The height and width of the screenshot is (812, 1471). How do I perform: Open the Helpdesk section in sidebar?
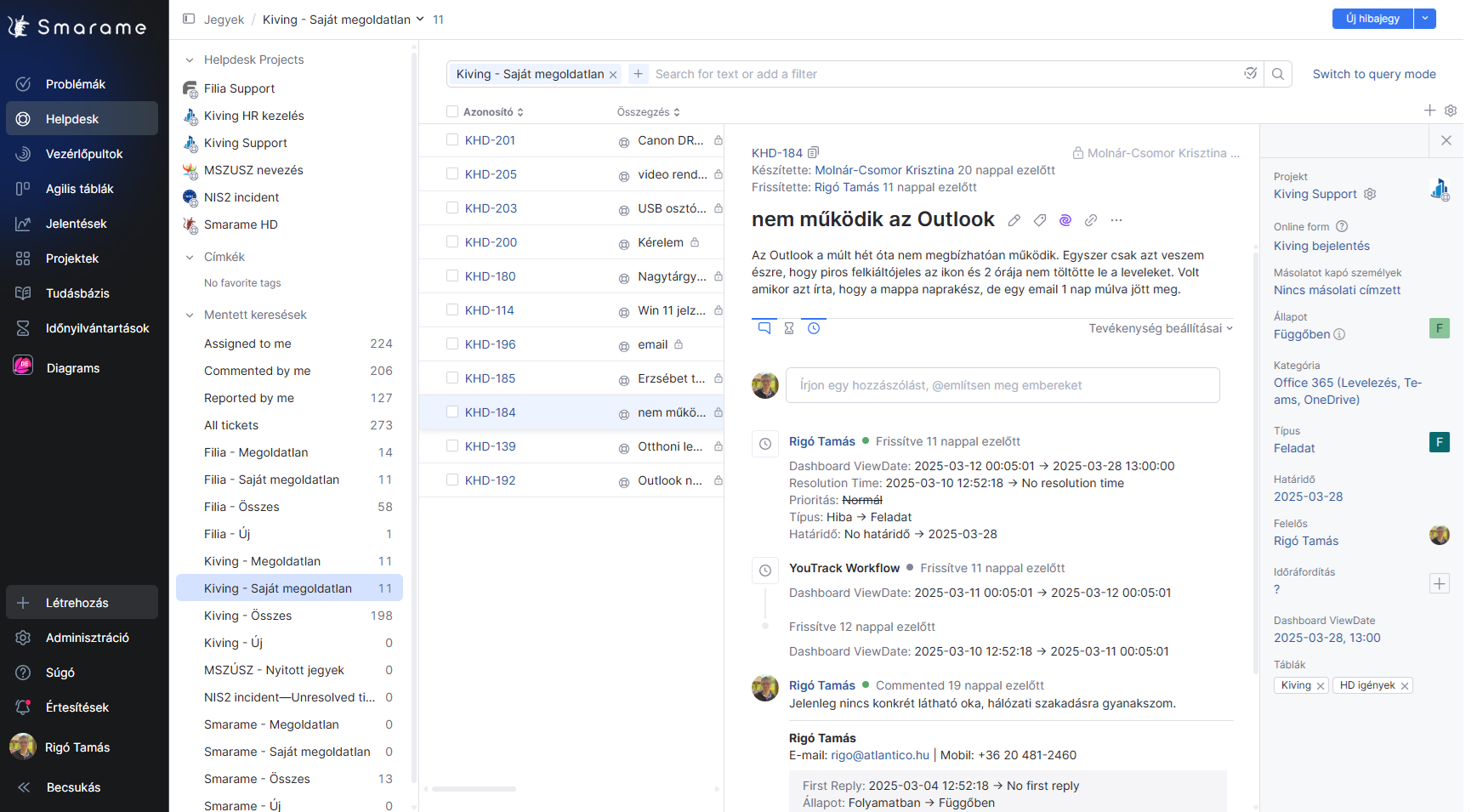(x=82, y=119)
